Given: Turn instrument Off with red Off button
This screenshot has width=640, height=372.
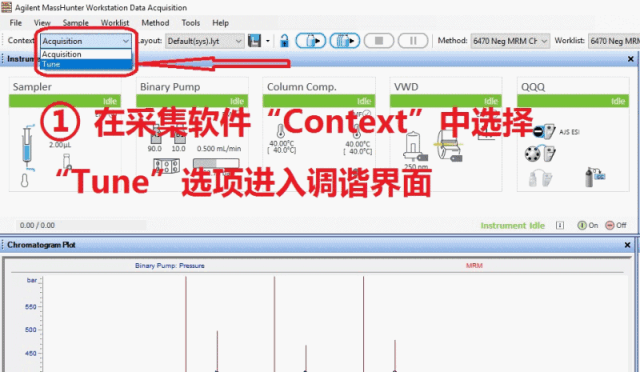Looking at the screenshot, I should click(x=616, y=225).
